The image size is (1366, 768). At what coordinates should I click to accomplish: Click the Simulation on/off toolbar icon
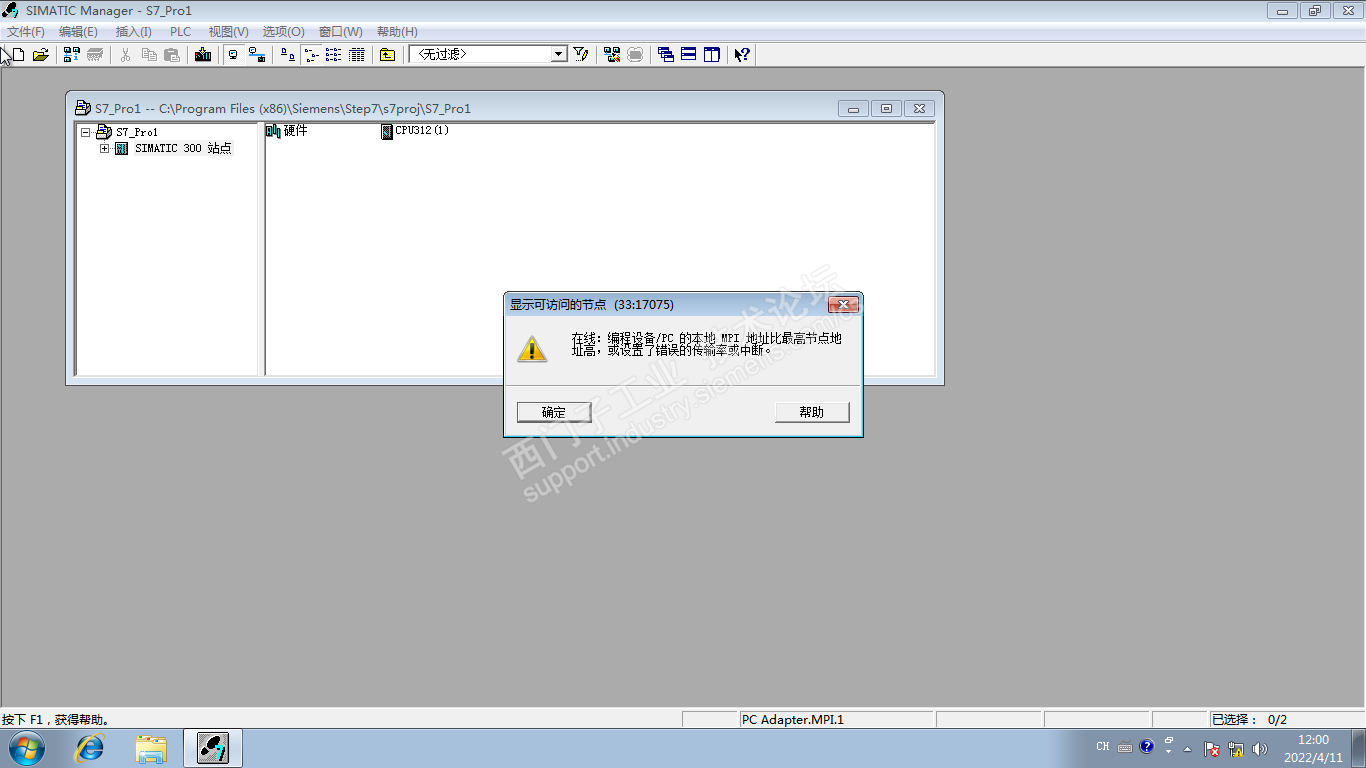(x=612, y=54)
